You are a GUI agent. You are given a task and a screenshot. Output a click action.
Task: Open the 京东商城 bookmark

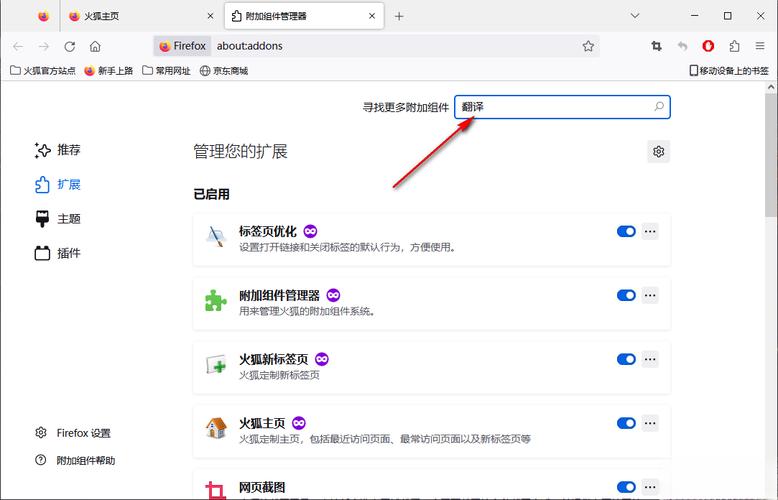click(224, 71)
